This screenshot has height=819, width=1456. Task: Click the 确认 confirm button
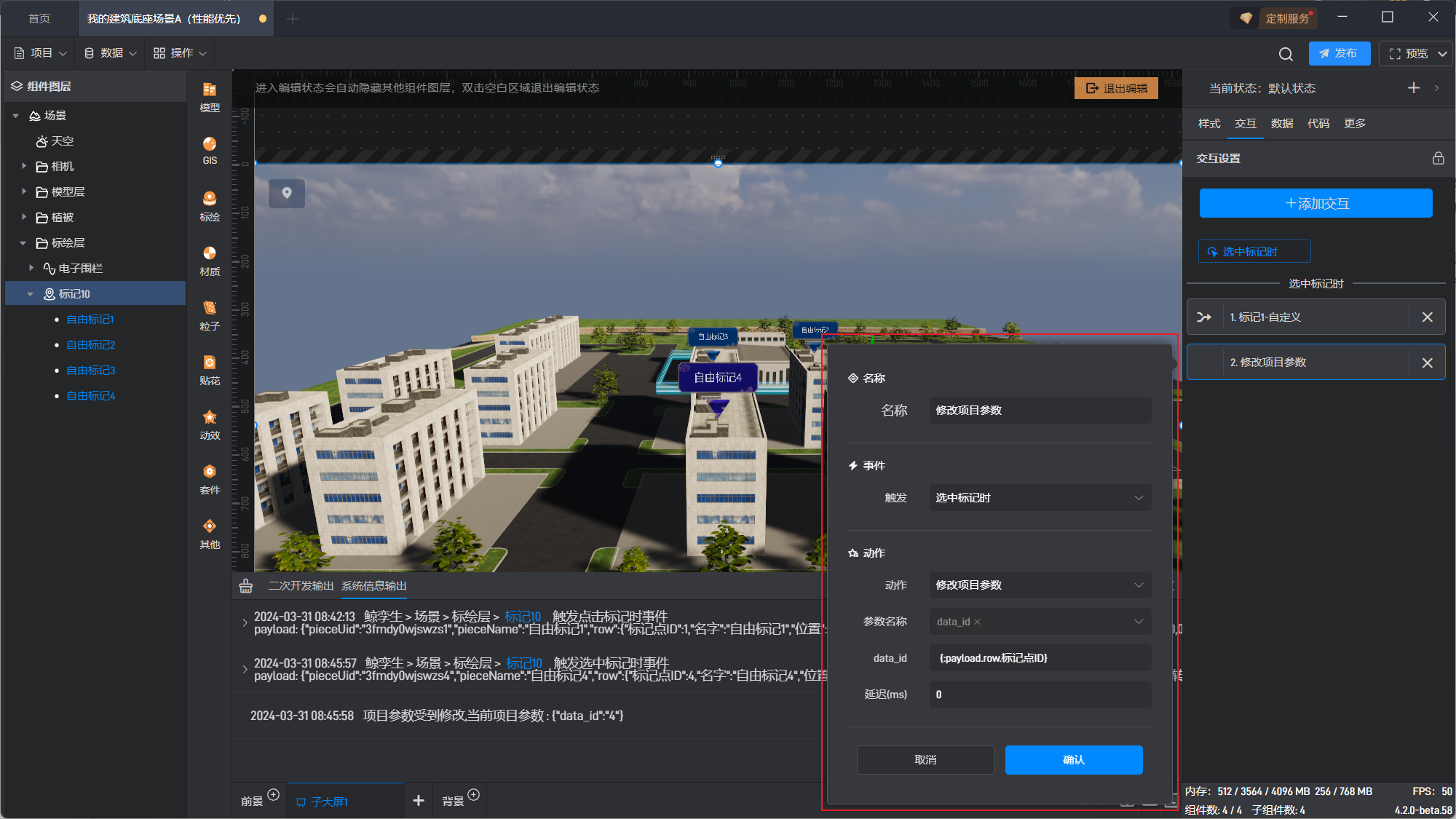pos(1073,759)
